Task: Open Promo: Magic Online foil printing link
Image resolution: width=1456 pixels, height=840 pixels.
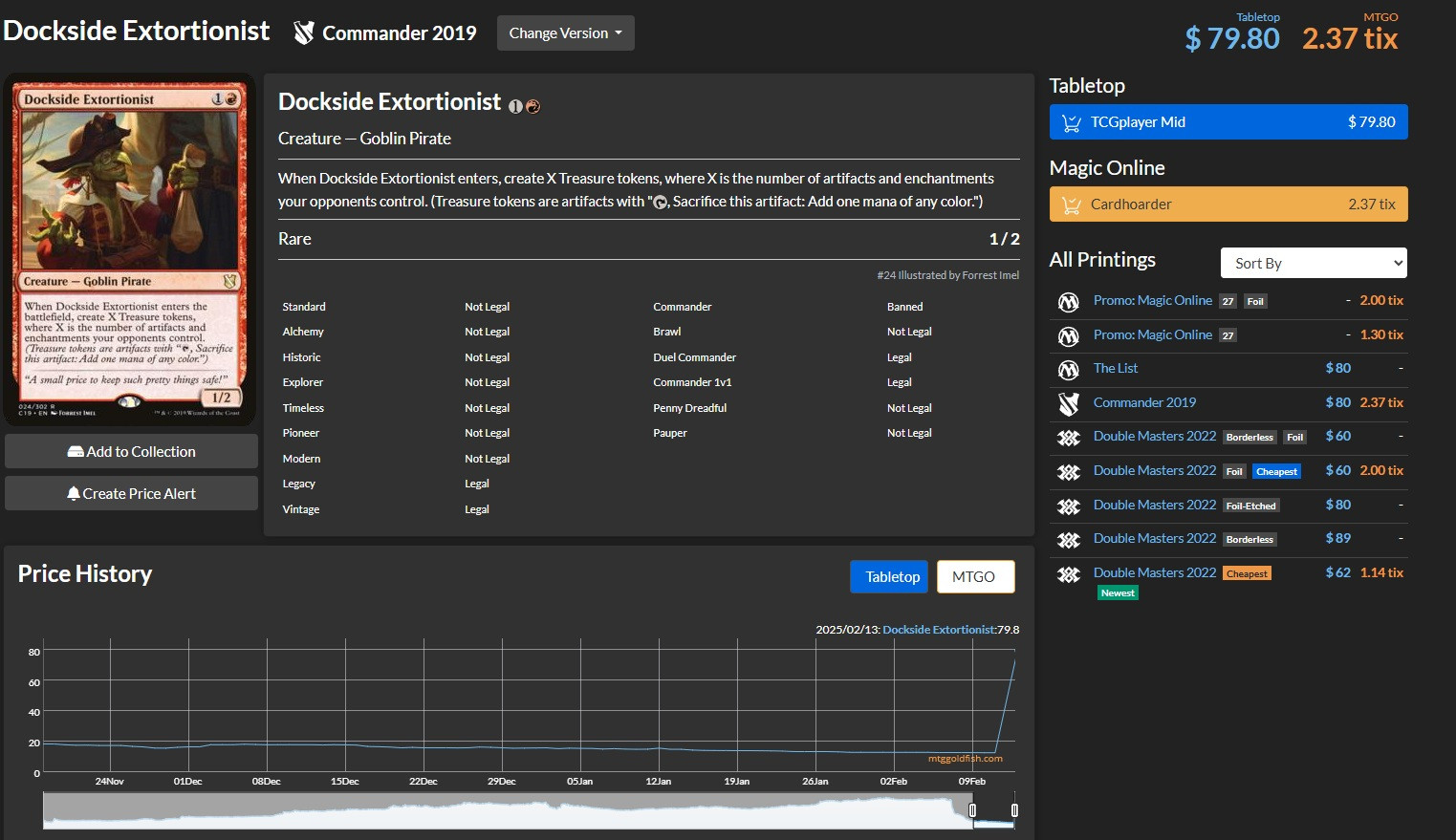Action: [1153, 300]
